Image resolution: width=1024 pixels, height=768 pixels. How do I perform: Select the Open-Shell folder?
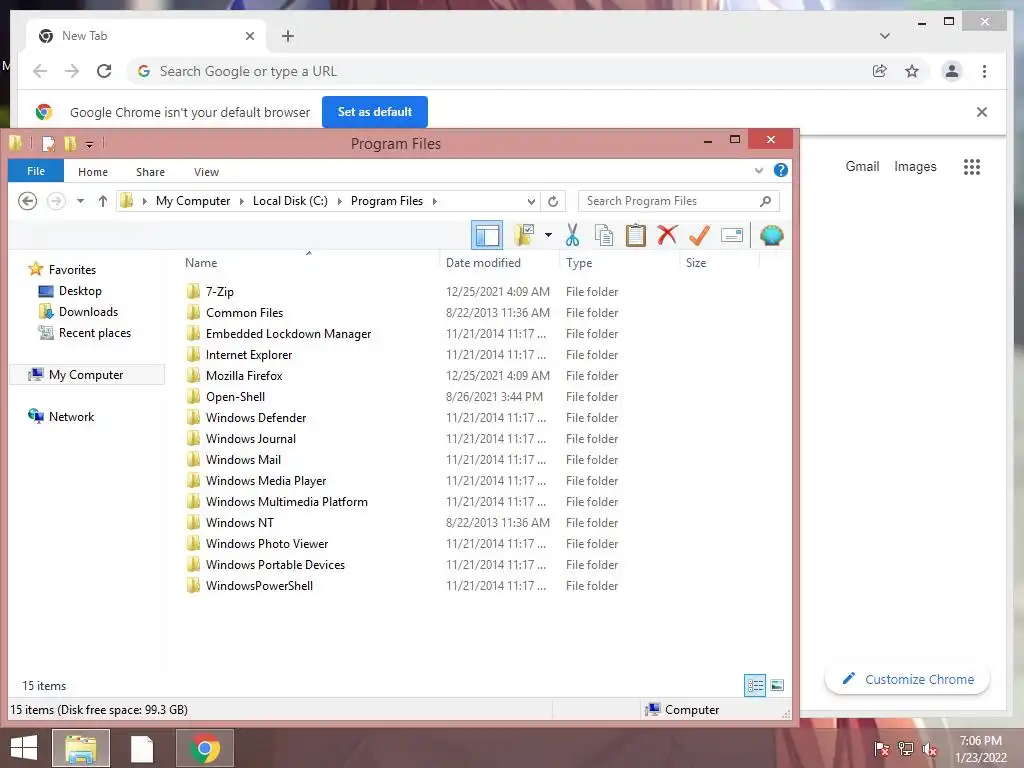pyautogui.click(x=226, y=396)
